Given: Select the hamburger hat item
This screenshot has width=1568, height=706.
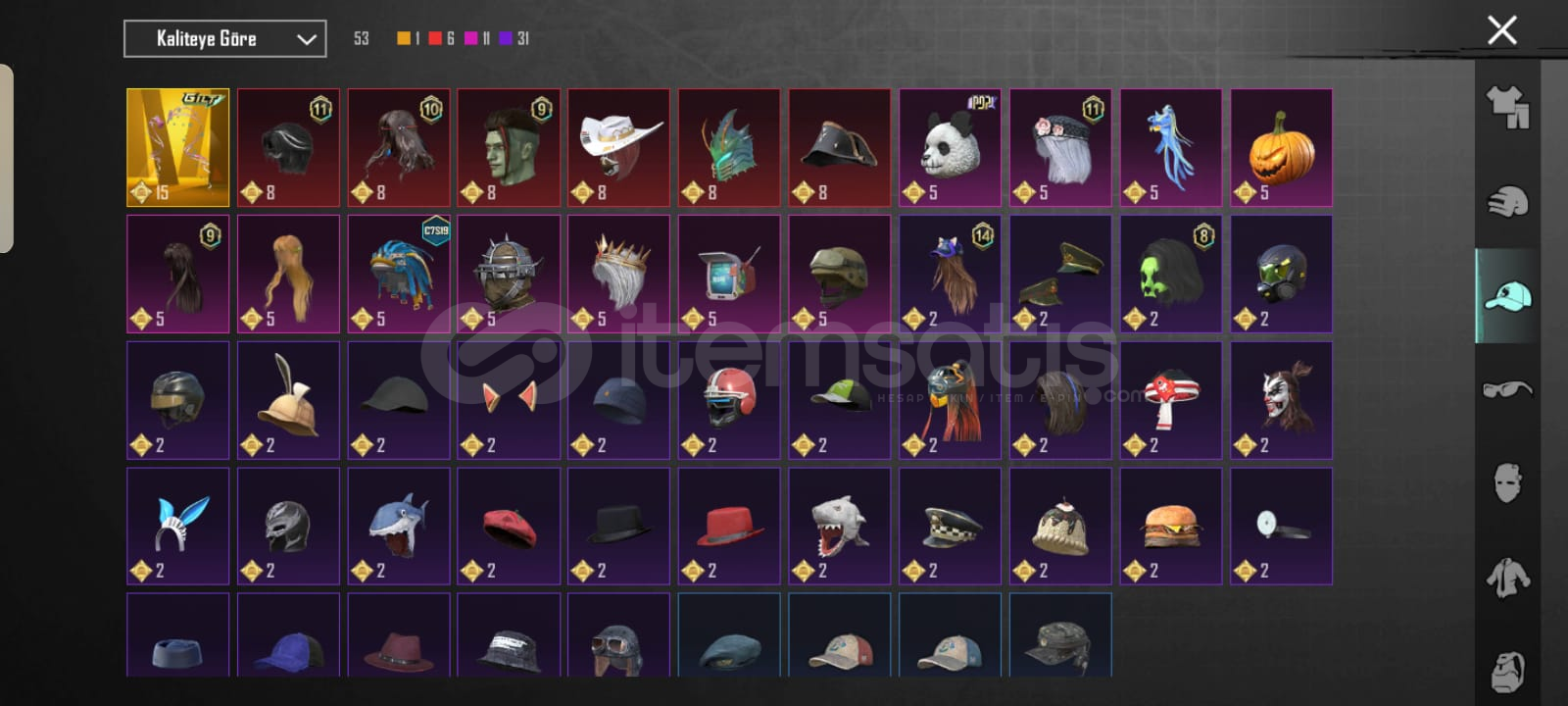Looking at the screenshot, I should pyautogui.click(x=1171, y=527).
